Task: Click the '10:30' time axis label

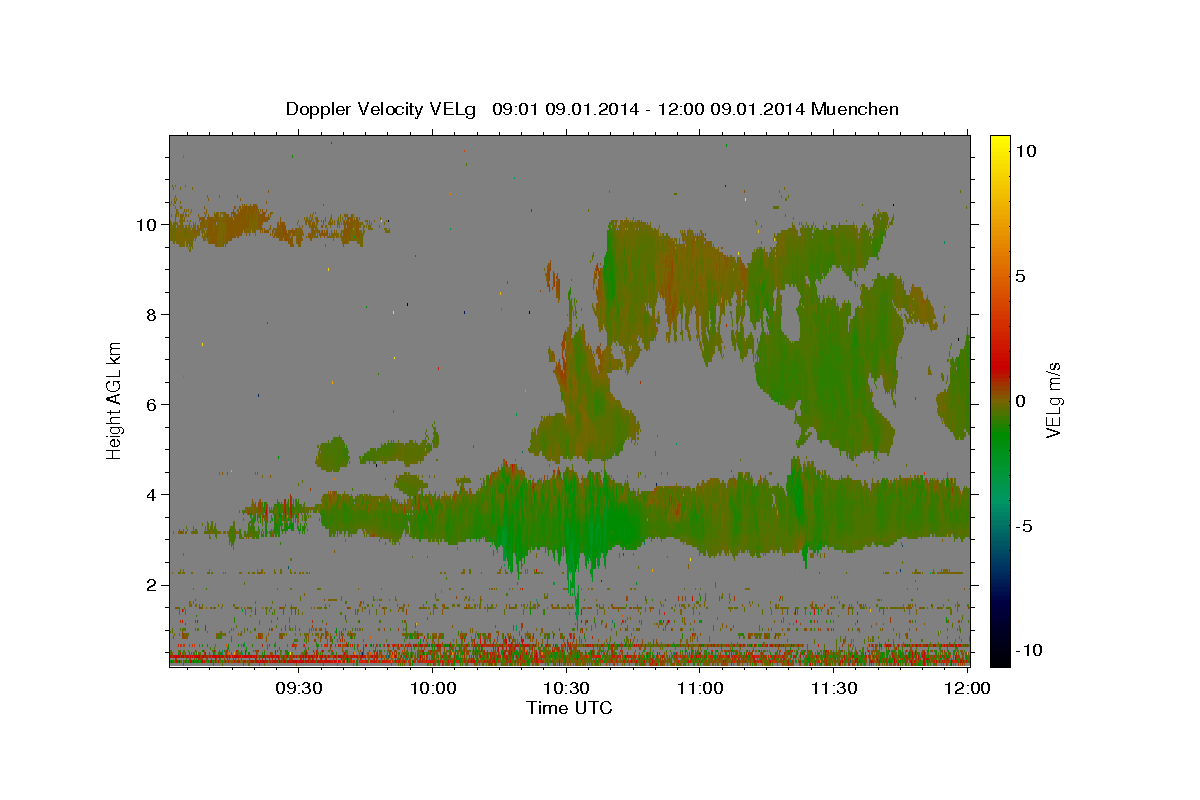Action: pyautogui.click(x=567, y=689)
